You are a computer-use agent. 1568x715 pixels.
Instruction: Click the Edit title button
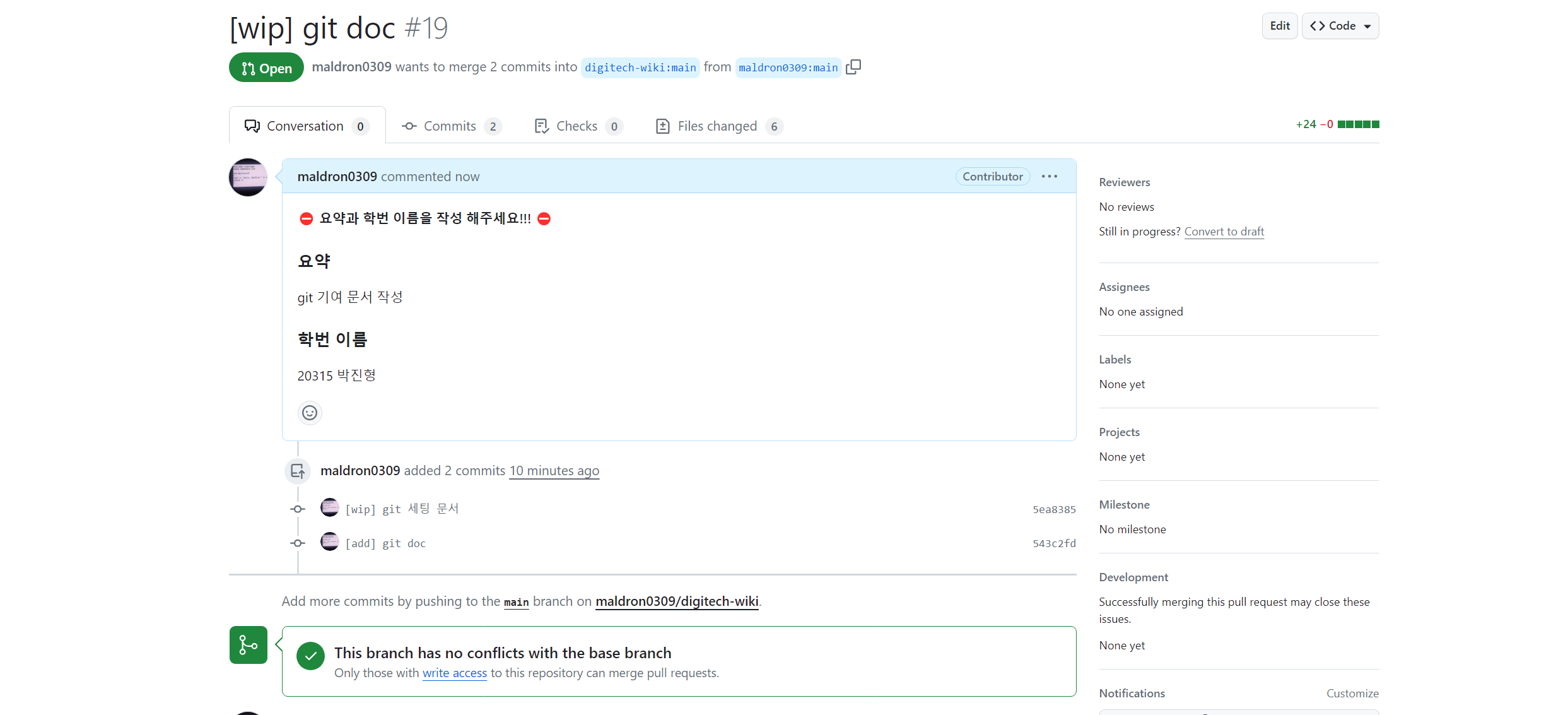coord(1279,26)
